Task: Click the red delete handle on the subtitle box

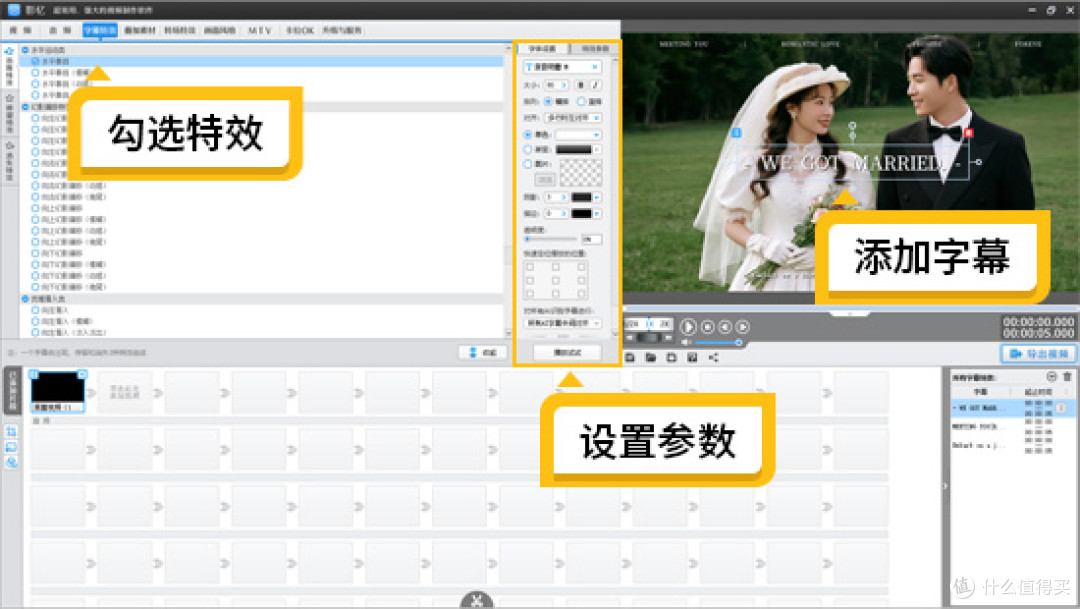Action: coord(968,132)
